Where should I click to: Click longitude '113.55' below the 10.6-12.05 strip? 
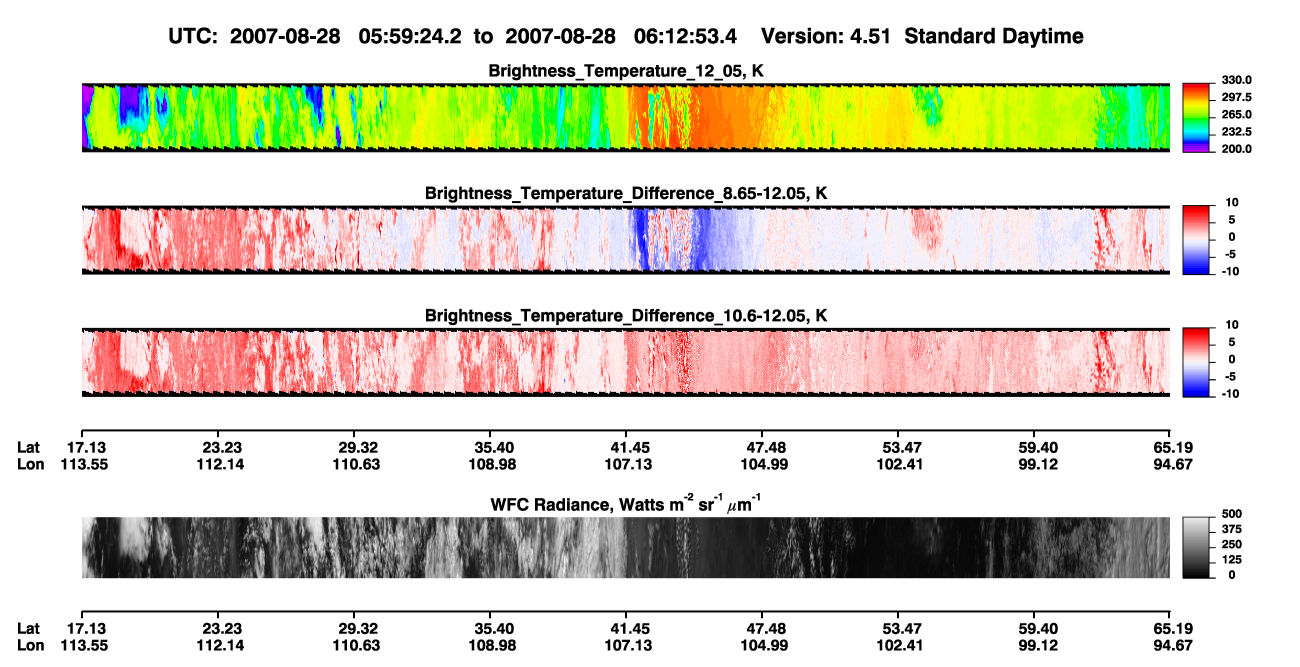pos(82,464)
